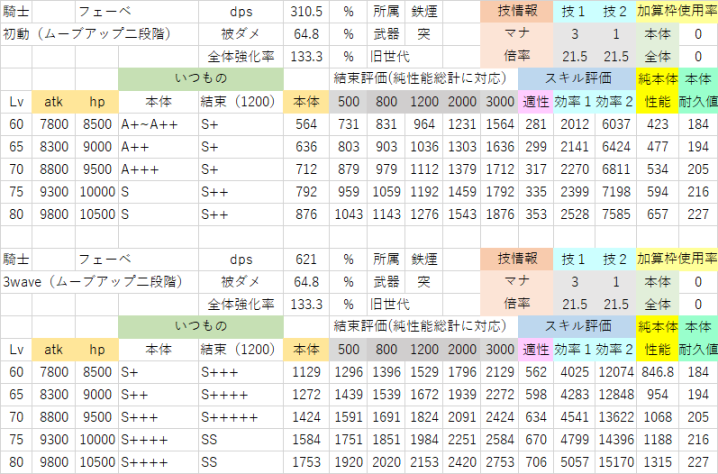
Task: Pick the 適性 value 317
Action: point(536,169)
